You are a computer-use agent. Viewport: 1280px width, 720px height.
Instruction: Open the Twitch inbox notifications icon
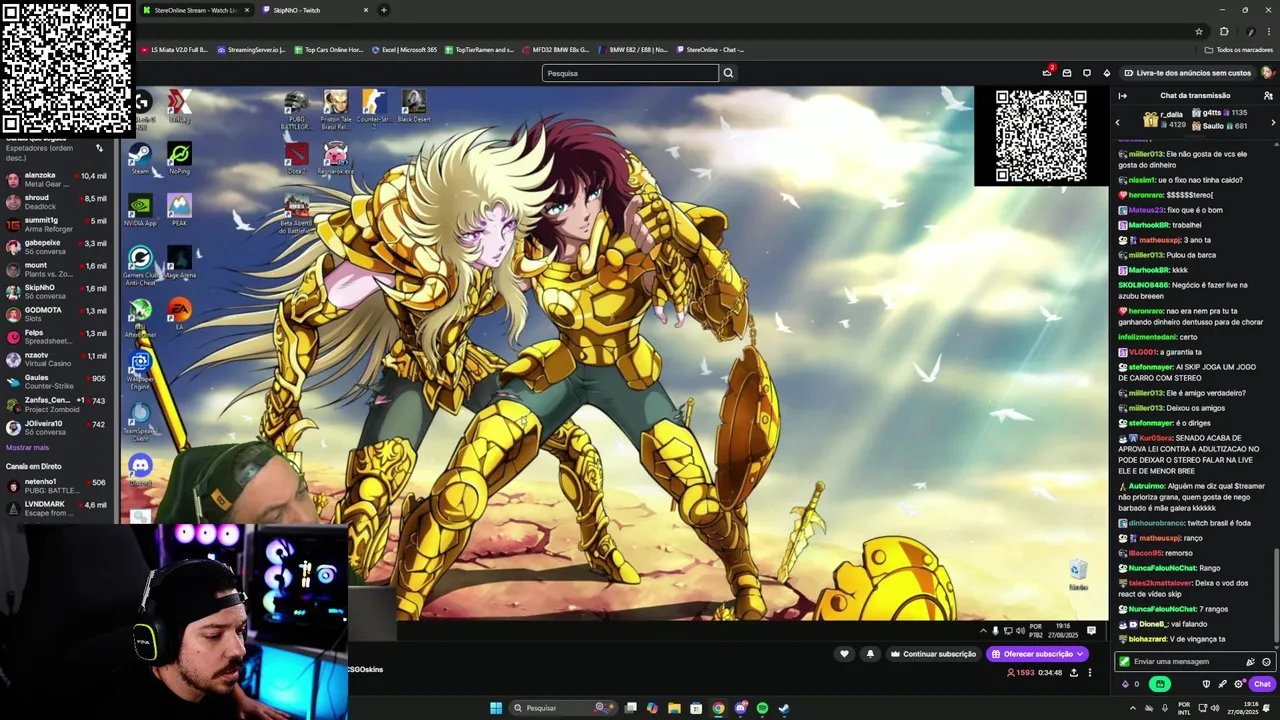(1067, 73)
